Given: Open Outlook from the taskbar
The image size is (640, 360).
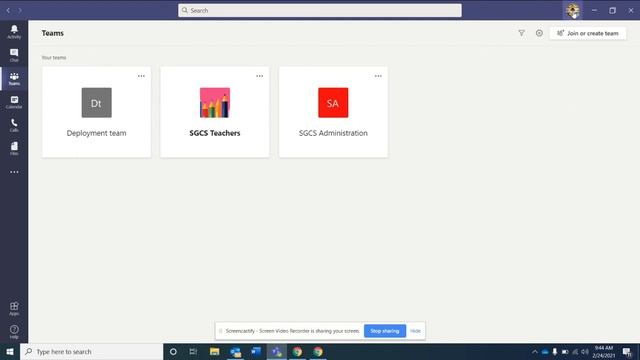Looking at the screenshot, I should tap(235, 351).
